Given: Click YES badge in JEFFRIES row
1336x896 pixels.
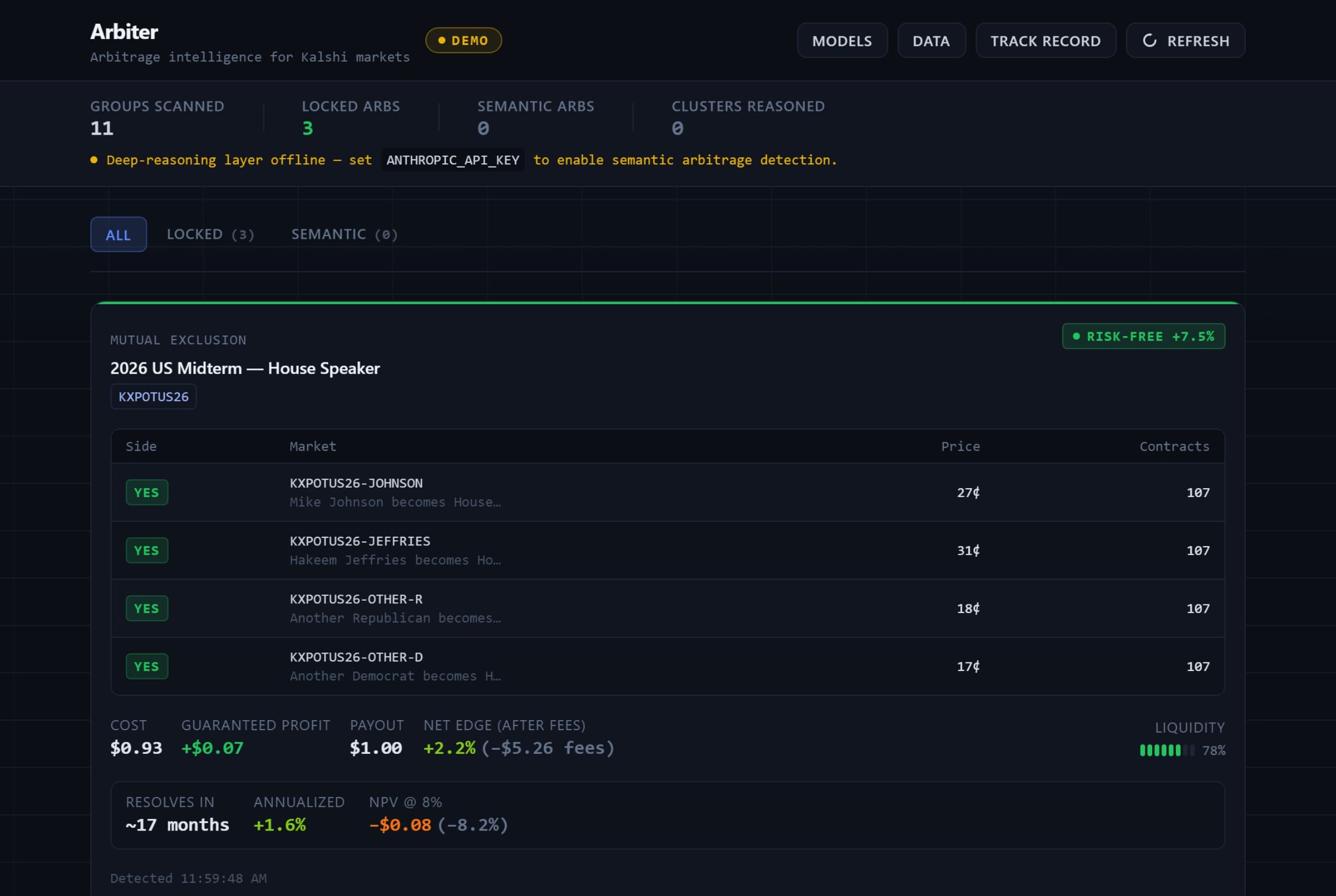Looking at the screenshot, I should 147,550.
